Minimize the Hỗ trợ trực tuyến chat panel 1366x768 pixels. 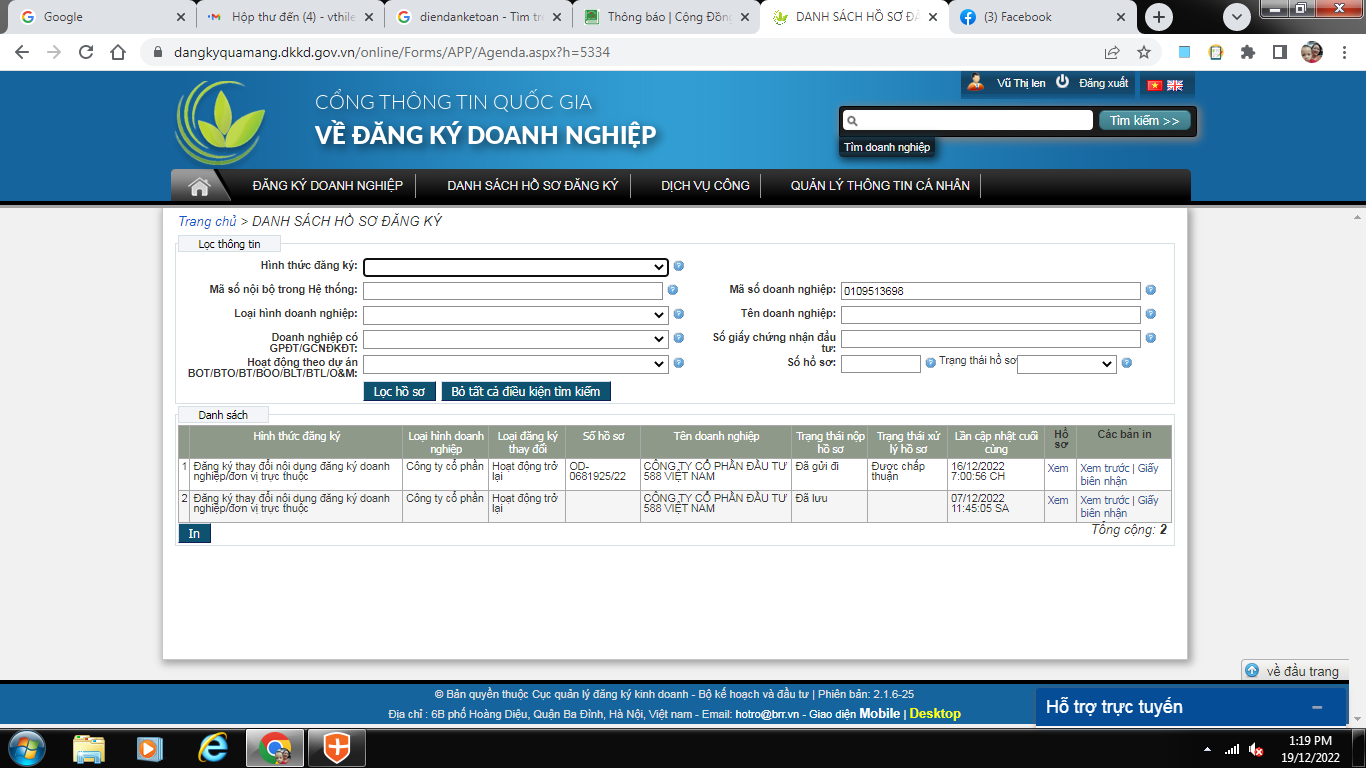click(x=1317, y=707)
